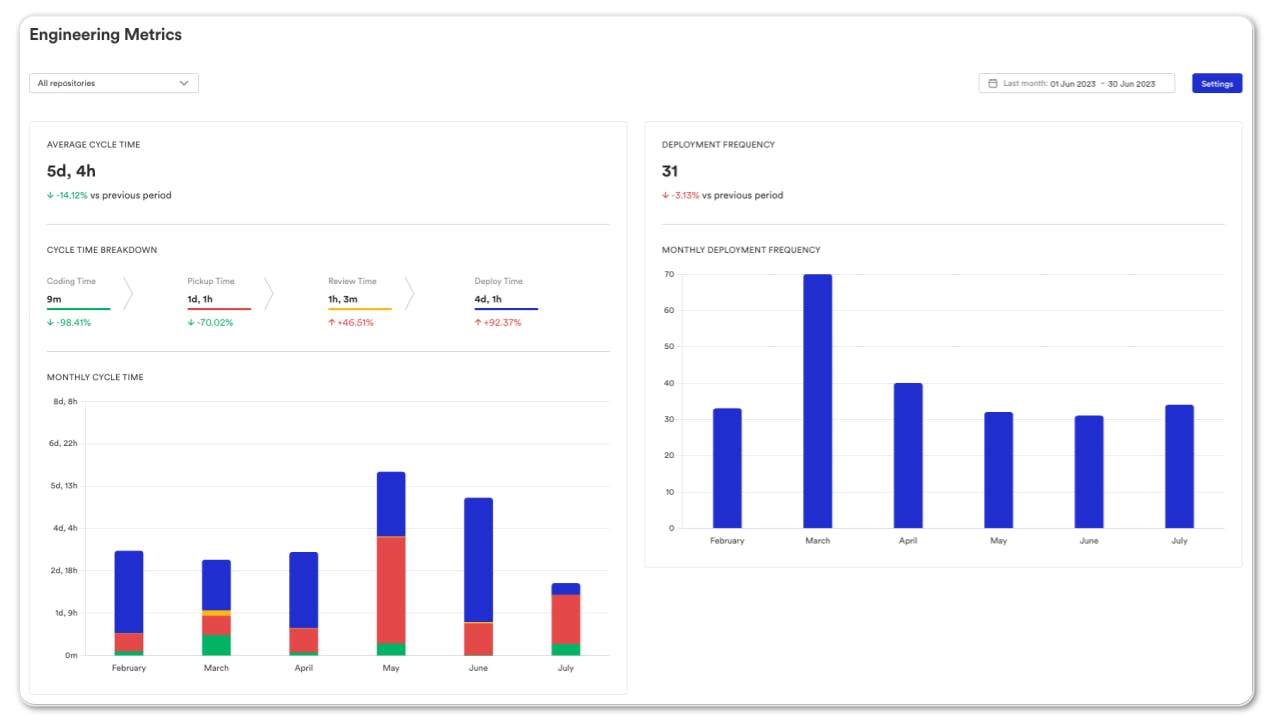The height and width of the screenshot is (720, 1280).
Task: Open the Last month date range picker
Action: (1077, 84)
